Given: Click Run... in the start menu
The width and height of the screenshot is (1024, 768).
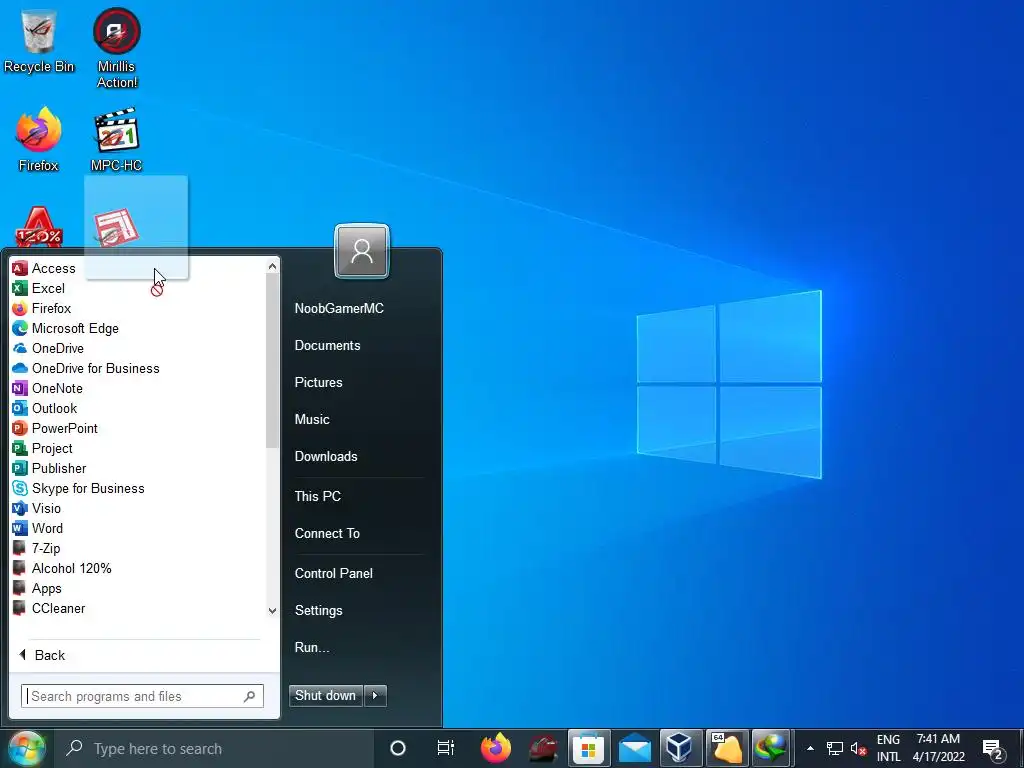Looking at the screenshot, I should tap(312, 647).
